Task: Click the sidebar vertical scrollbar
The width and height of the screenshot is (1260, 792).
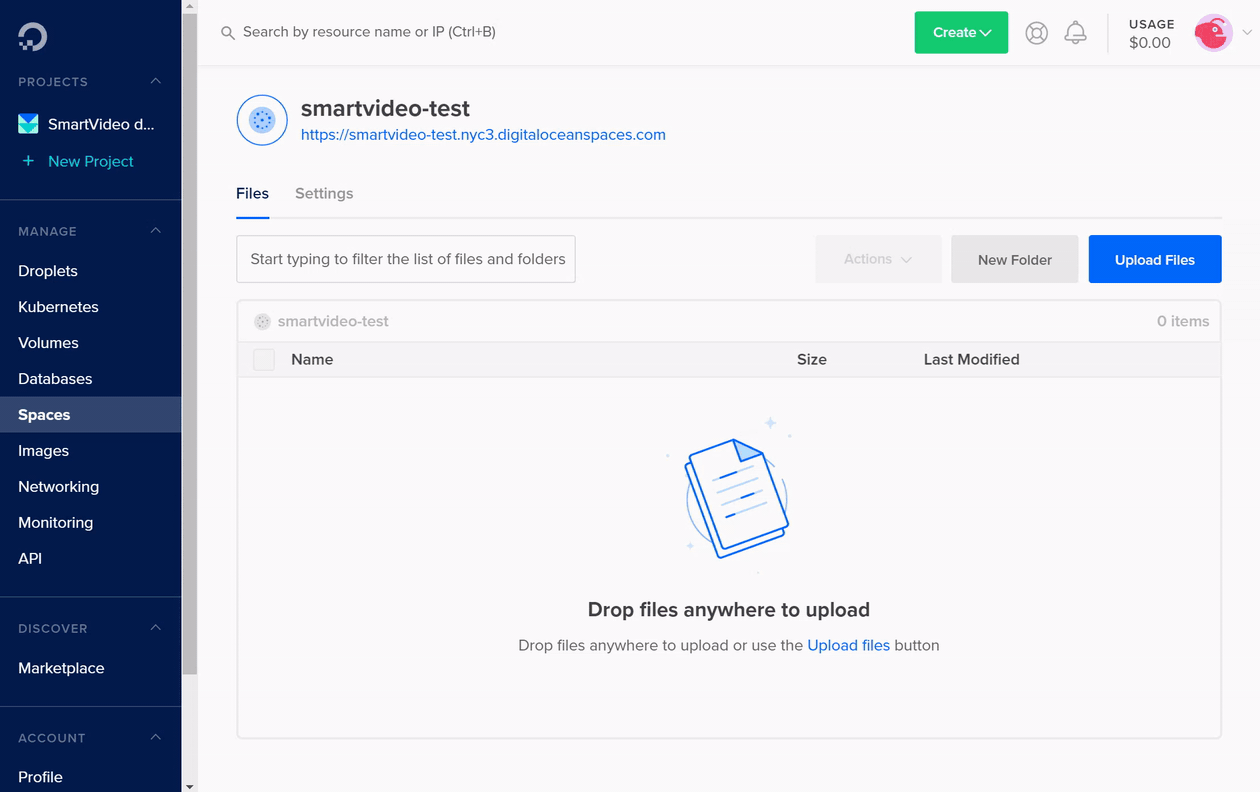Action: click(189, 345)
